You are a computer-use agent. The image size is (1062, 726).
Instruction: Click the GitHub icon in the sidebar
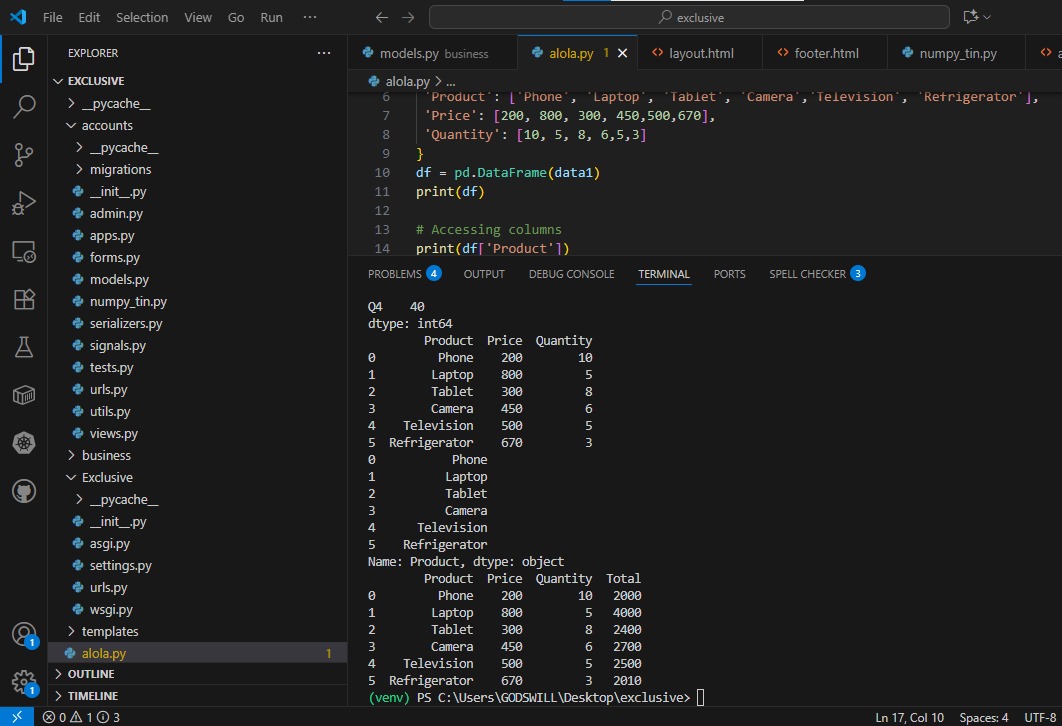(23, 490)
